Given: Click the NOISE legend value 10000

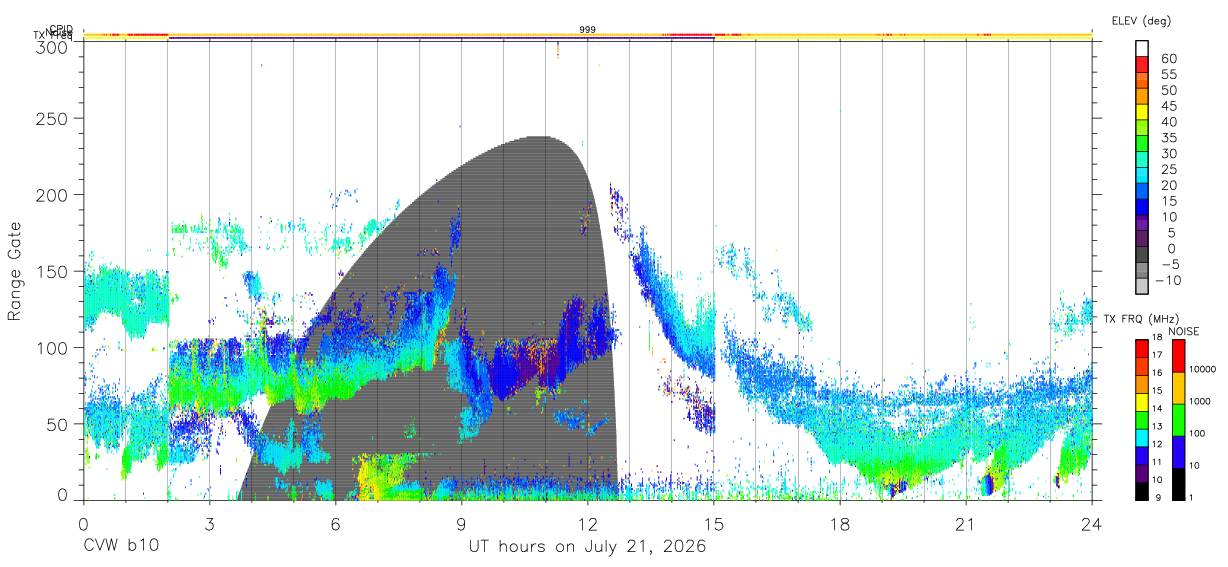Looking at the screenshot, I should [1205, 370].
